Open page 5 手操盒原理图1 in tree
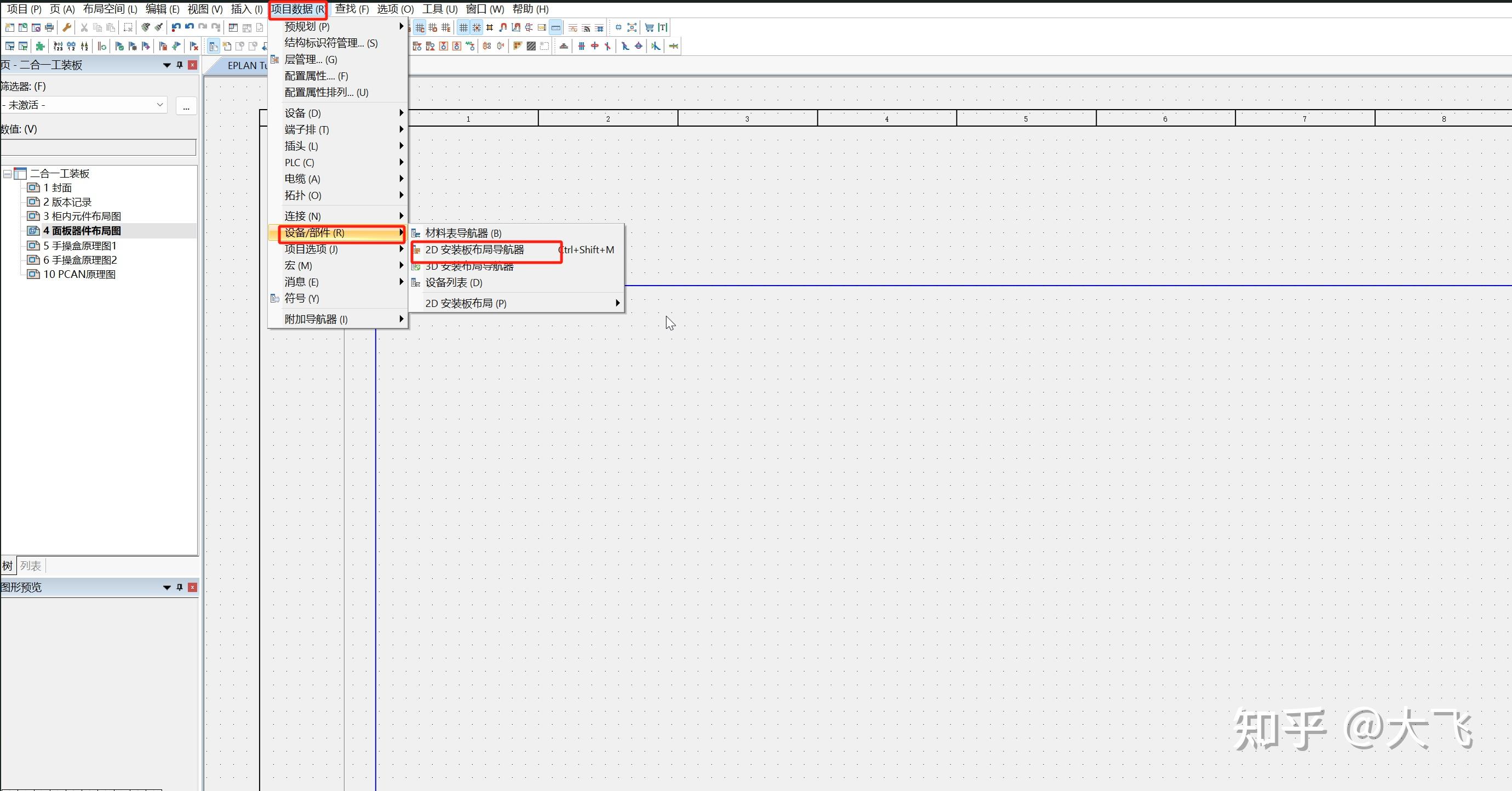The height and width of the screenshot is (791, 1512). [79, 246]
